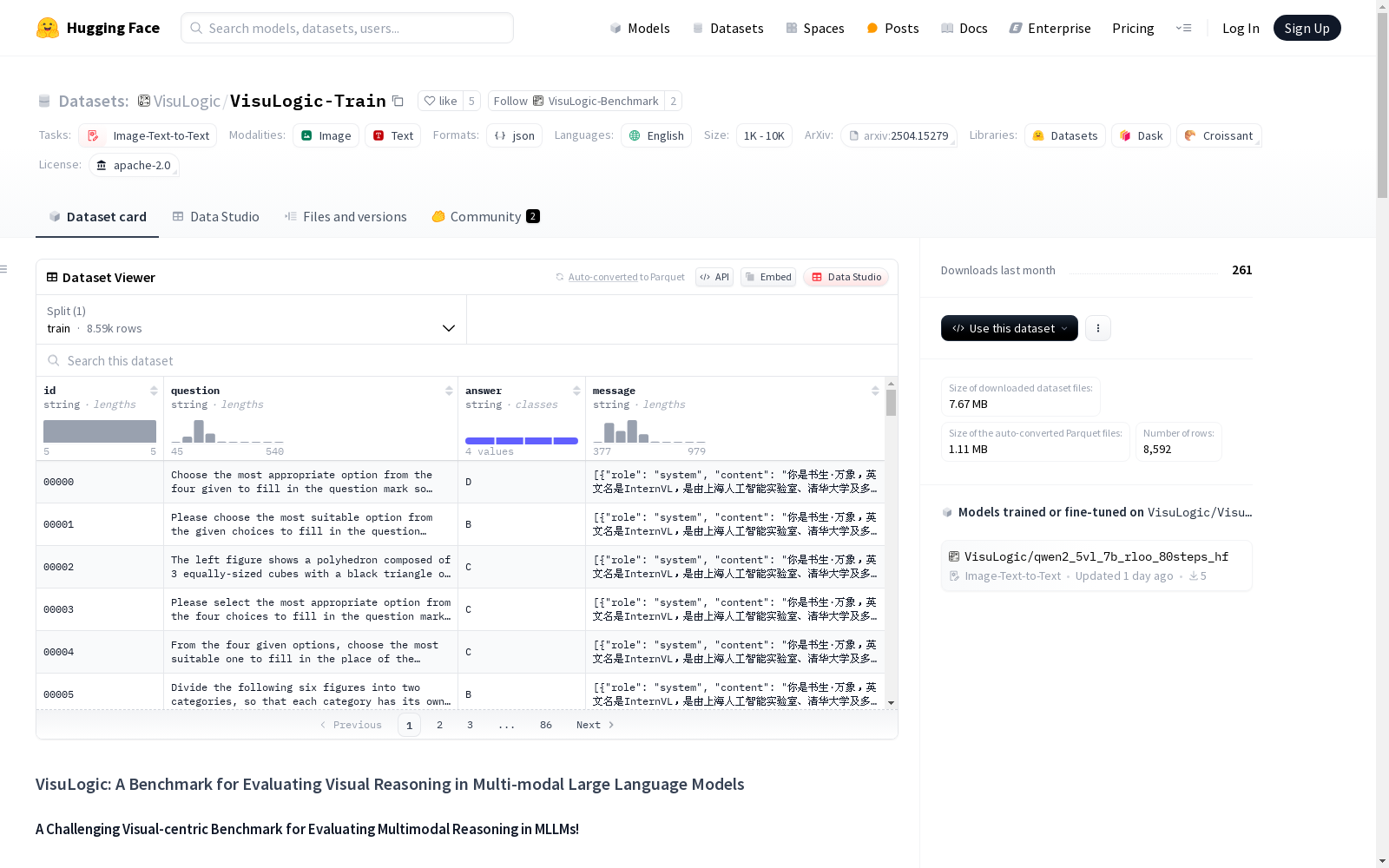Open the Community tab
The image size is (1389, 868).
(x=485, y=217)
